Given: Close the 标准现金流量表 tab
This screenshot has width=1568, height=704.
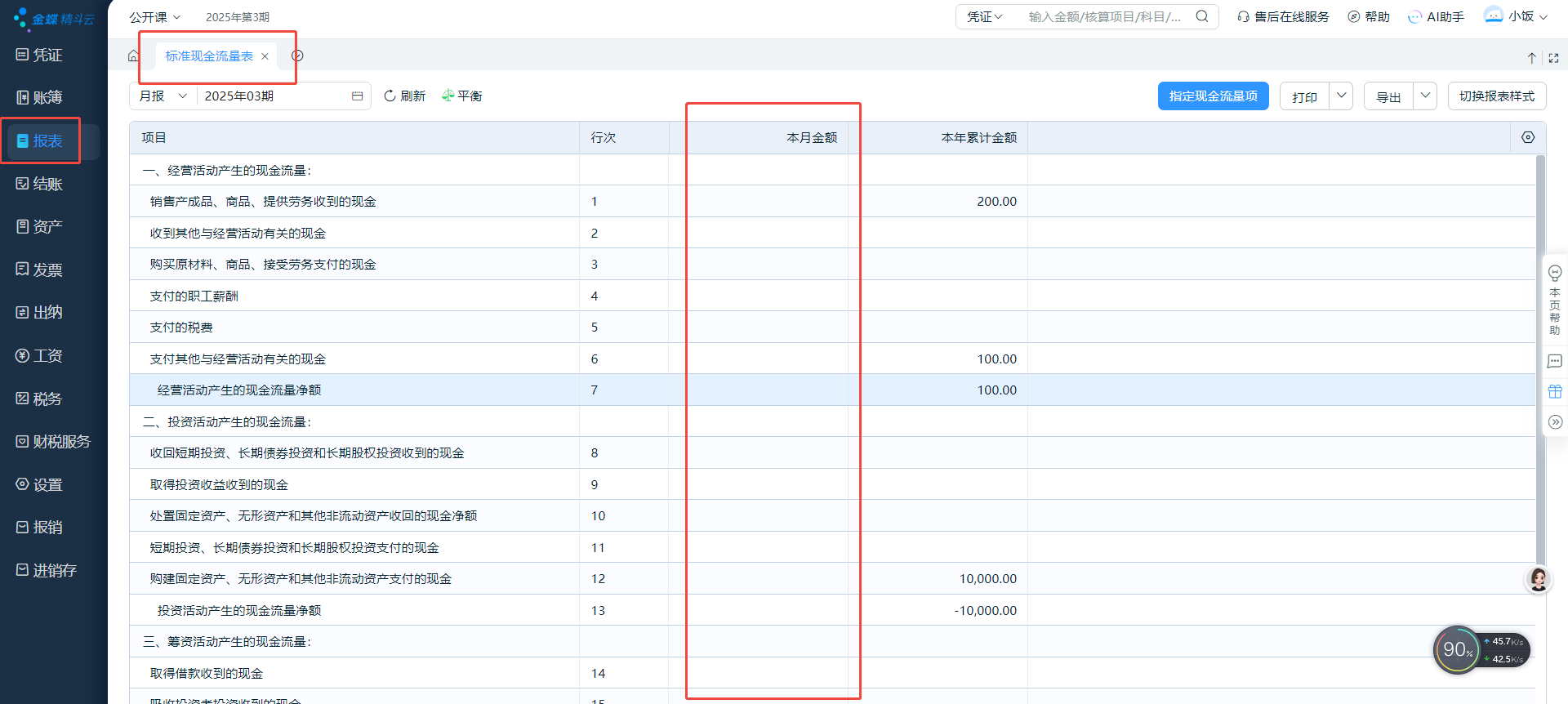Looking at the screenshot, I should 265,56.
